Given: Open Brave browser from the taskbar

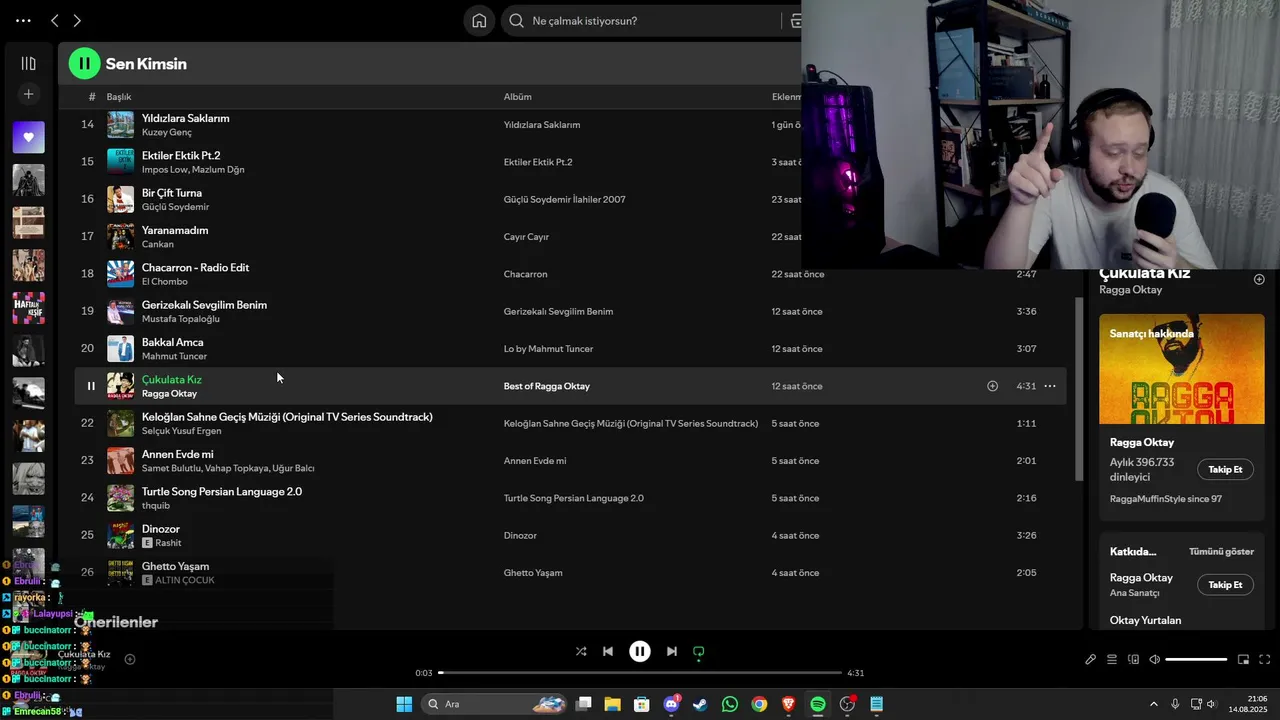Looking at the screenshot, I should click(x=788, y=704).
